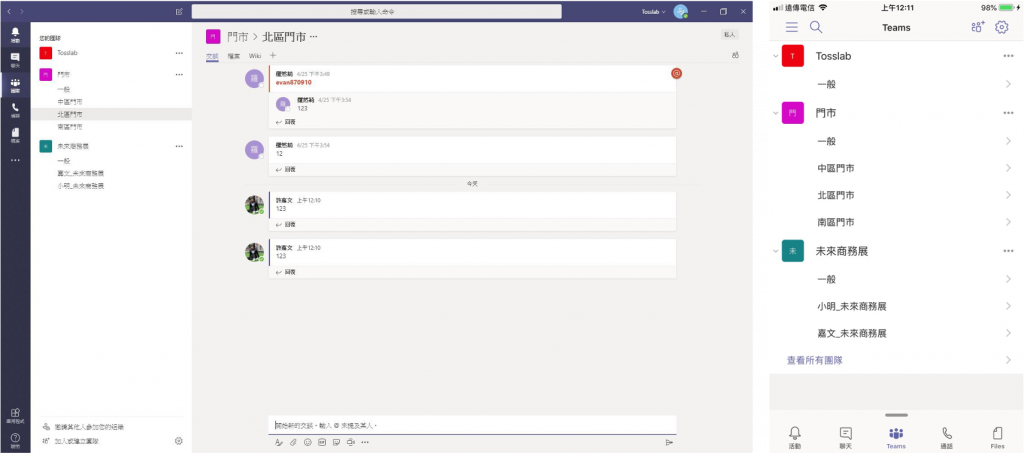
Task: Collapse the 未來商務展 team chevron on mobile
Action: click(776, 251)
